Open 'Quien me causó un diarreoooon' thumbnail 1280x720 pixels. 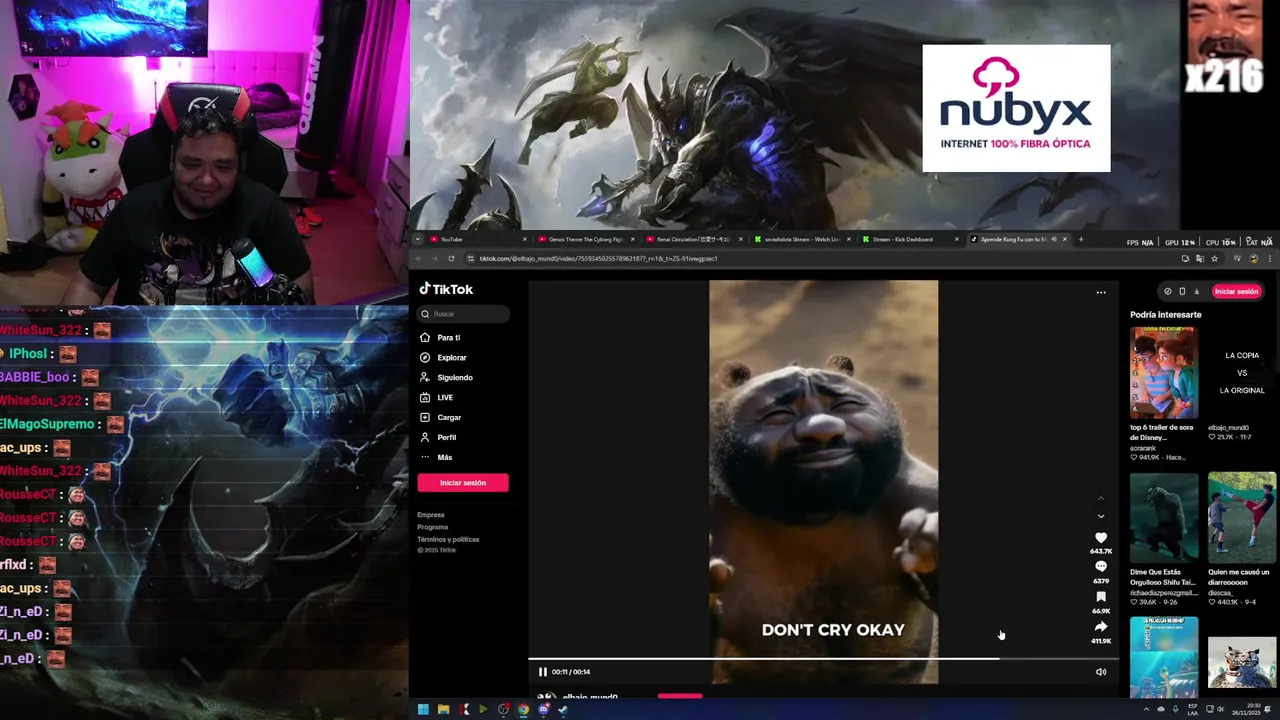(1242, 518)
